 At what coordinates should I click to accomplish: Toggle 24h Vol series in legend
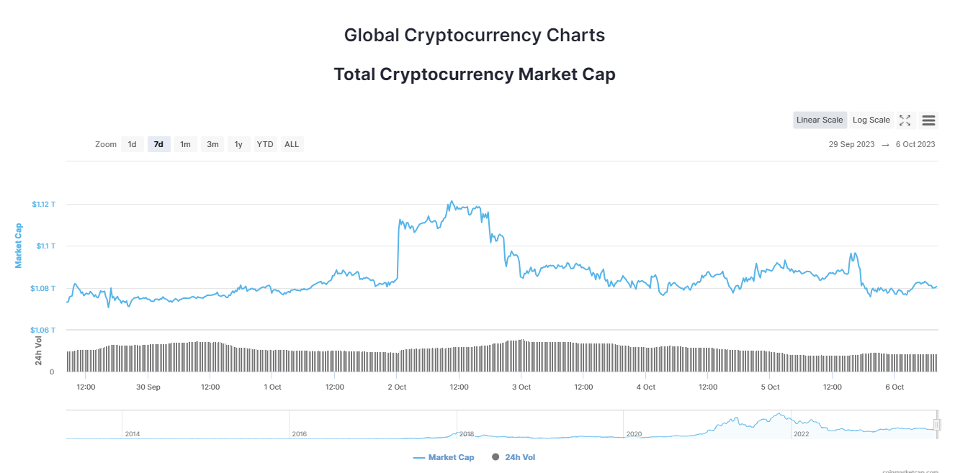coord(521,457)
